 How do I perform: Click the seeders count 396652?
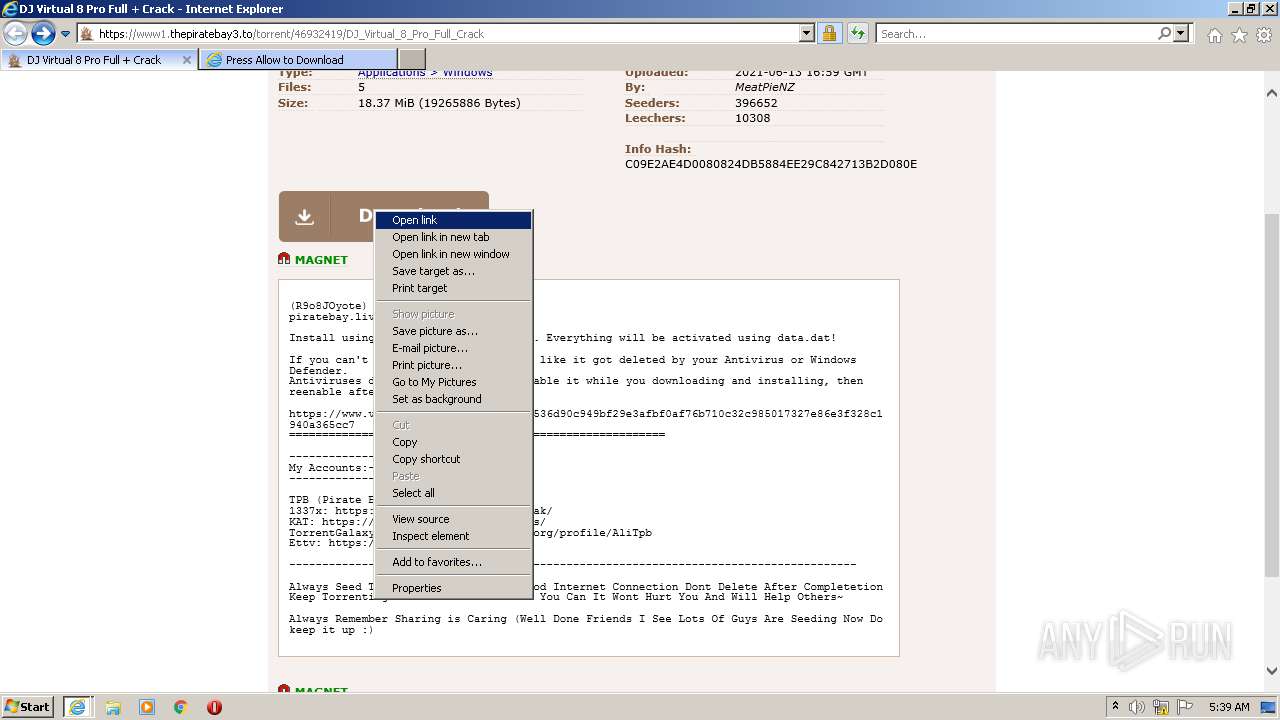[756, 103]
